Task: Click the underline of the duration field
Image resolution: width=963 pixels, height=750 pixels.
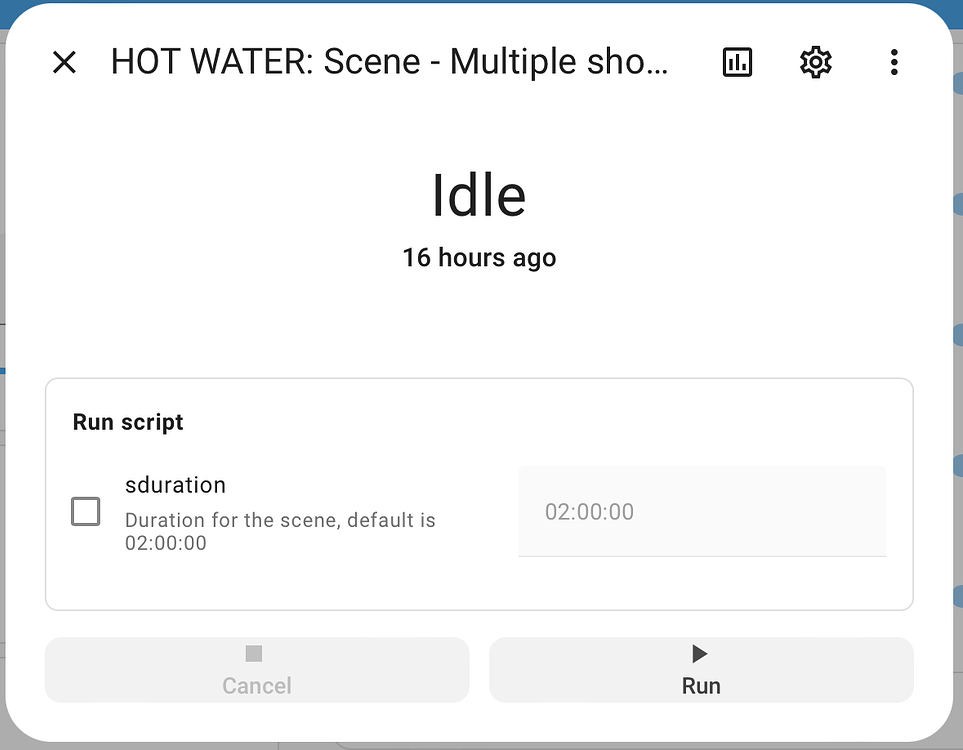Action: (x=701, y=556)
